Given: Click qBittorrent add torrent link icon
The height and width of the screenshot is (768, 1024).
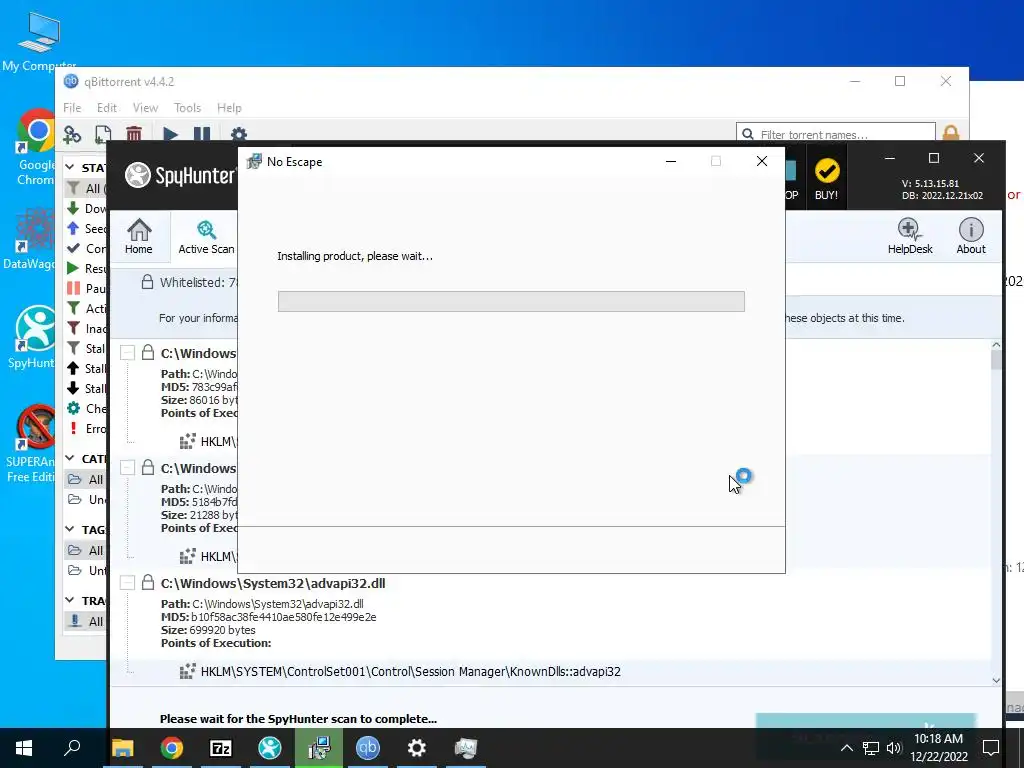Looking at the screenshot, I should click(x=72, y=135).
